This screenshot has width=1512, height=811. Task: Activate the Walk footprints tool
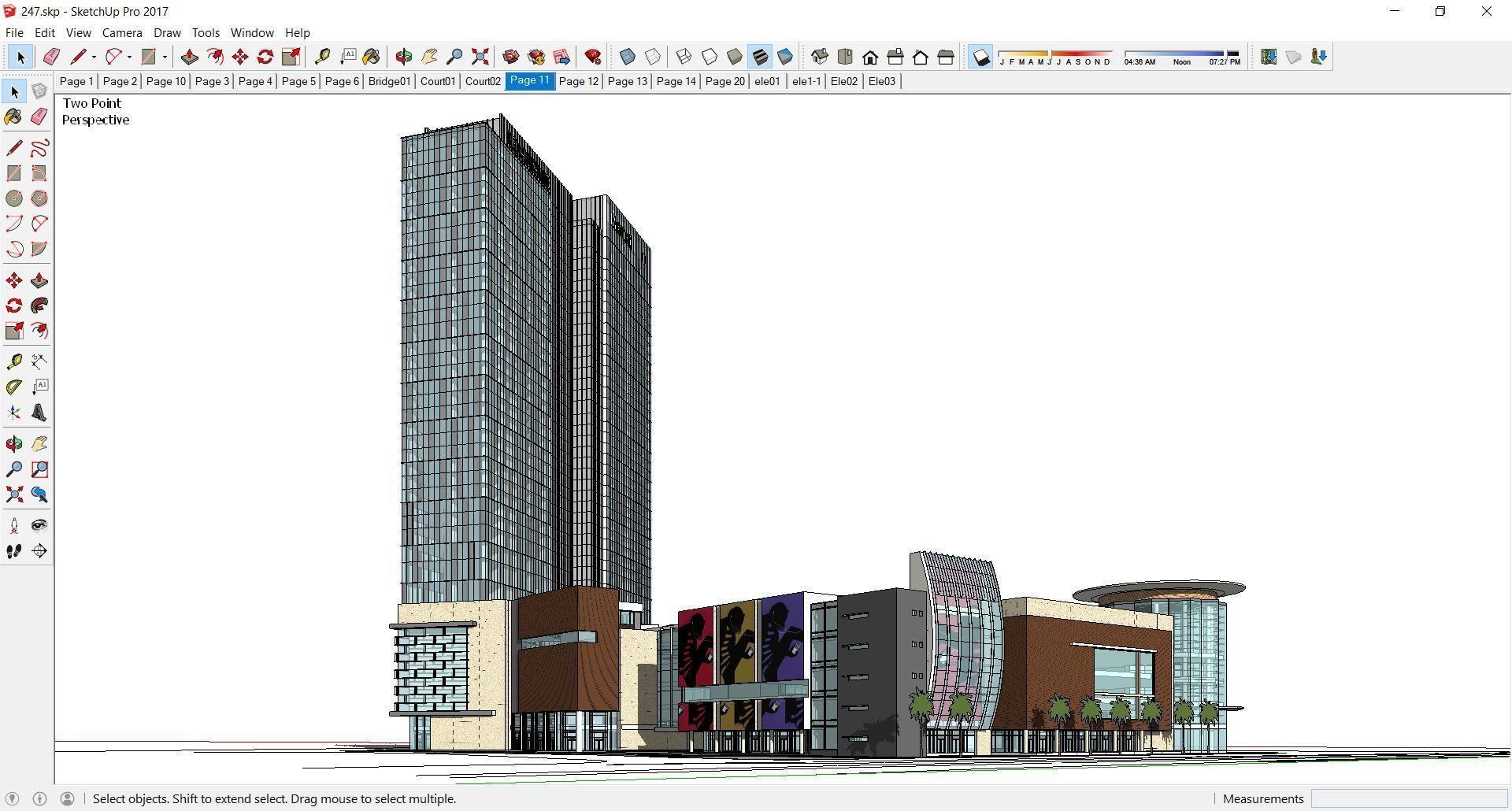click(14, 551)
